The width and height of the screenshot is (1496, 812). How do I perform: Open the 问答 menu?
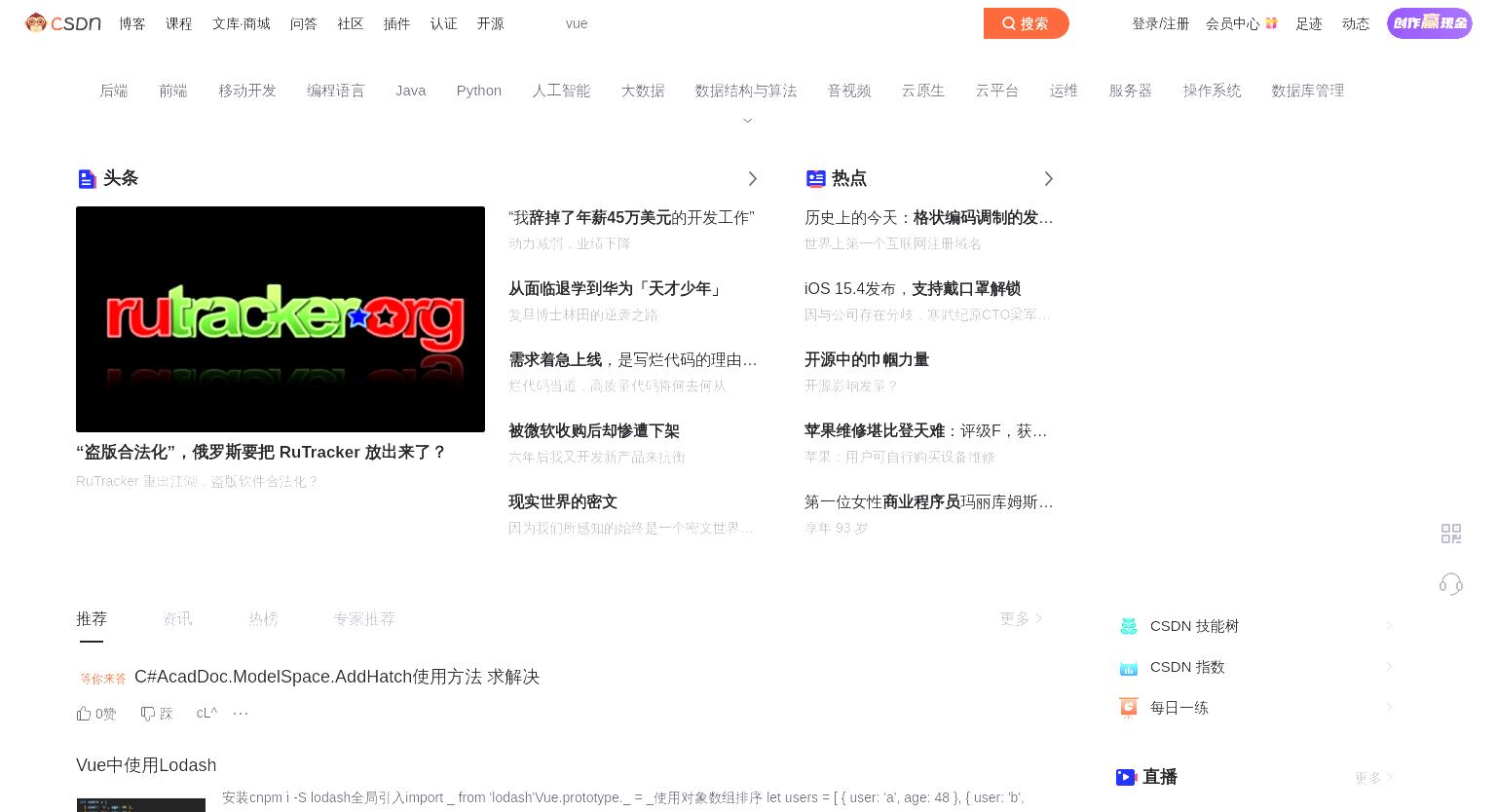304,23
